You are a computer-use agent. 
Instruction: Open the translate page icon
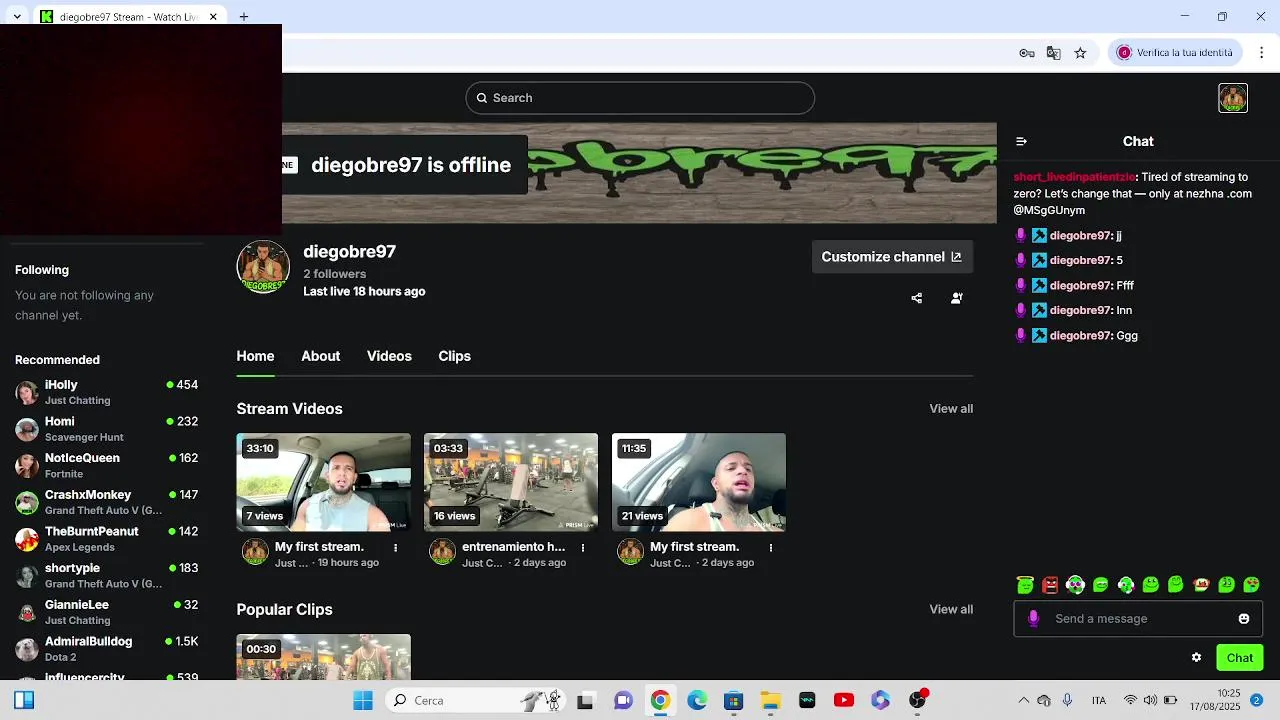pos(1053,53)
